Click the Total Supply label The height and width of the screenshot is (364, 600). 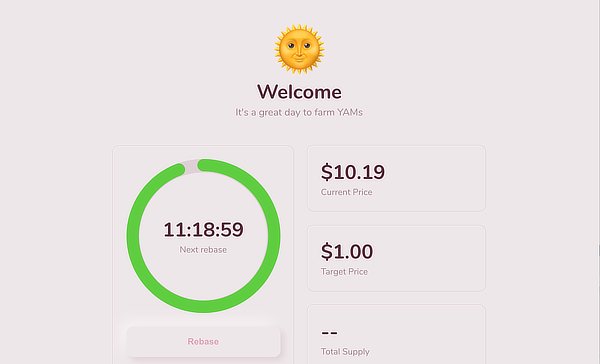[345, 352]
